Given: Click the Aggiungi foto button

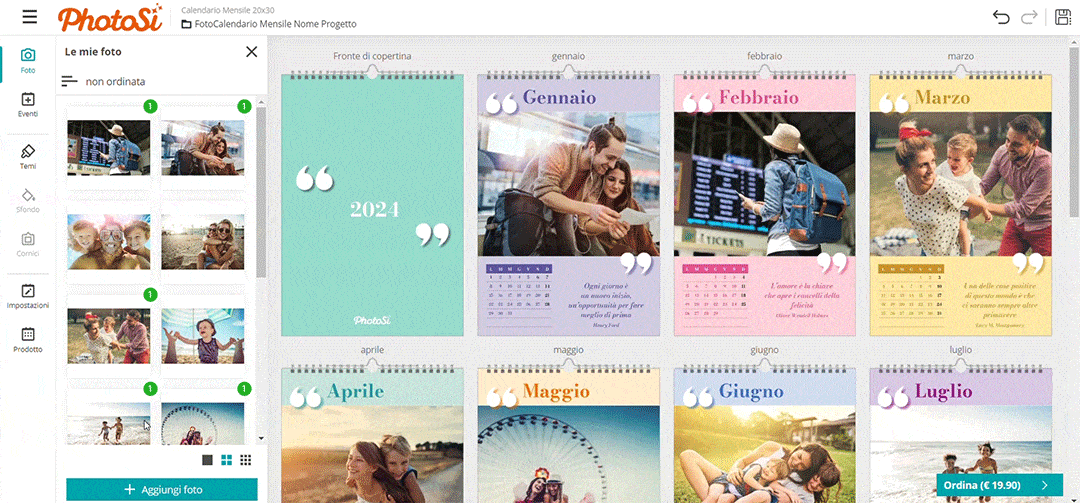Looking at the screenshot, I should 162,489.
